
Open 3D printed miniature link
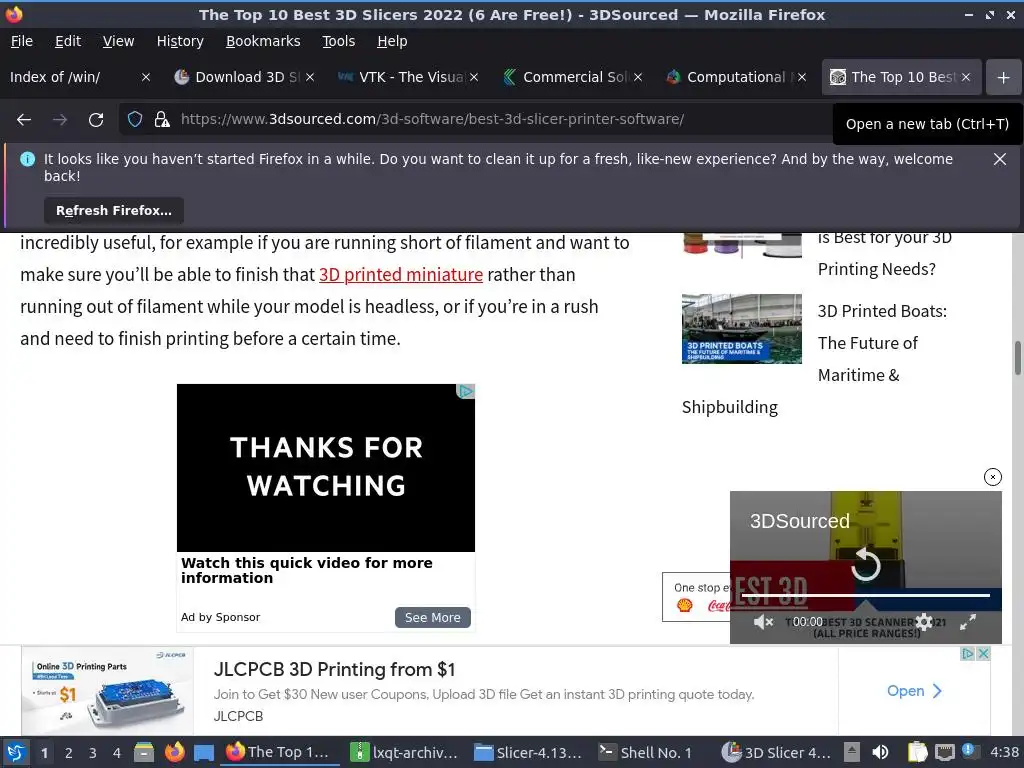coord(400,275)
